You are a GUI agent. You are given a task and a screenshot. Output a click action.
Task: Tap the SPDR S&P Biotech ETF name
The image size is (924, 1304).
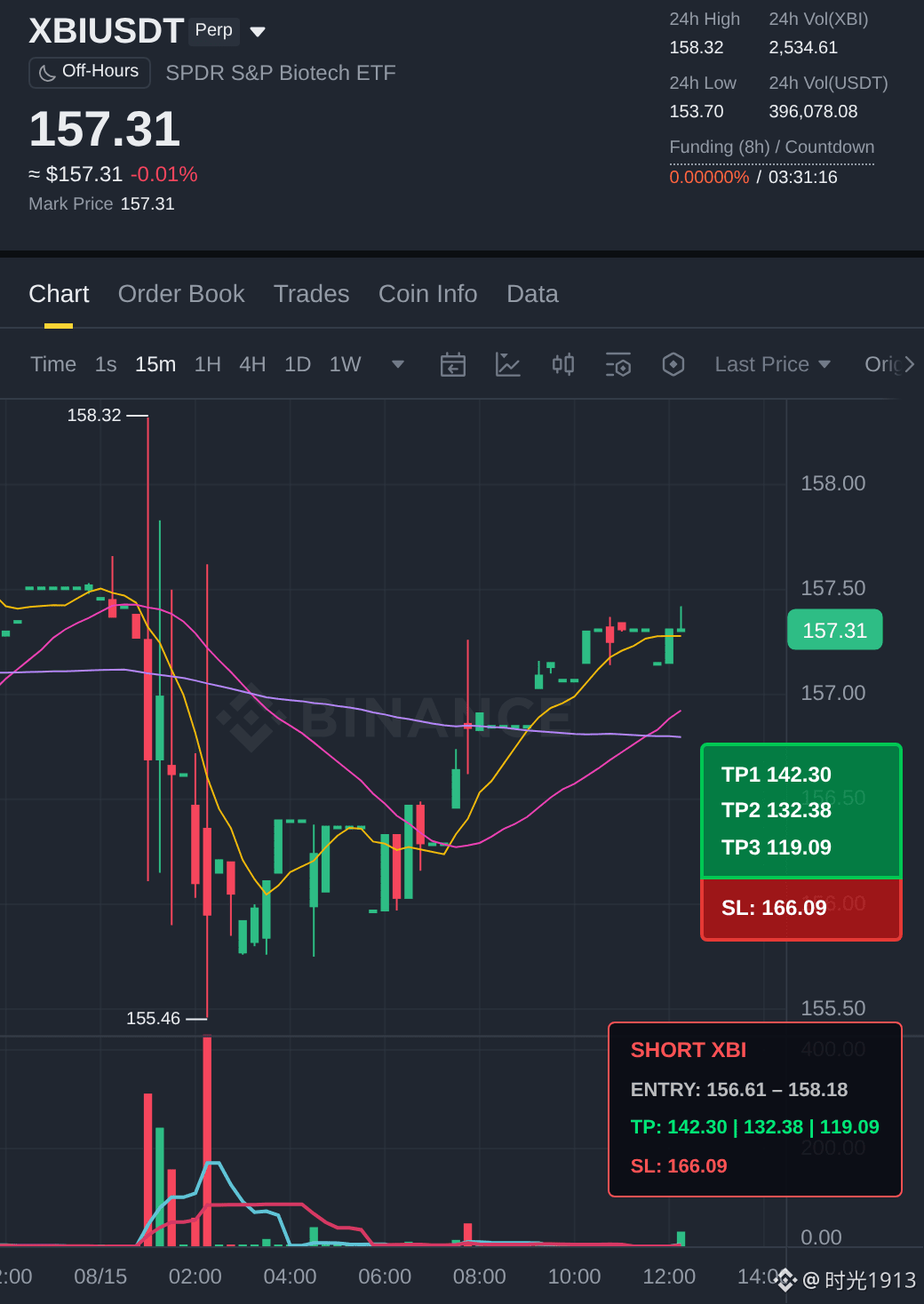click(281, 73)
